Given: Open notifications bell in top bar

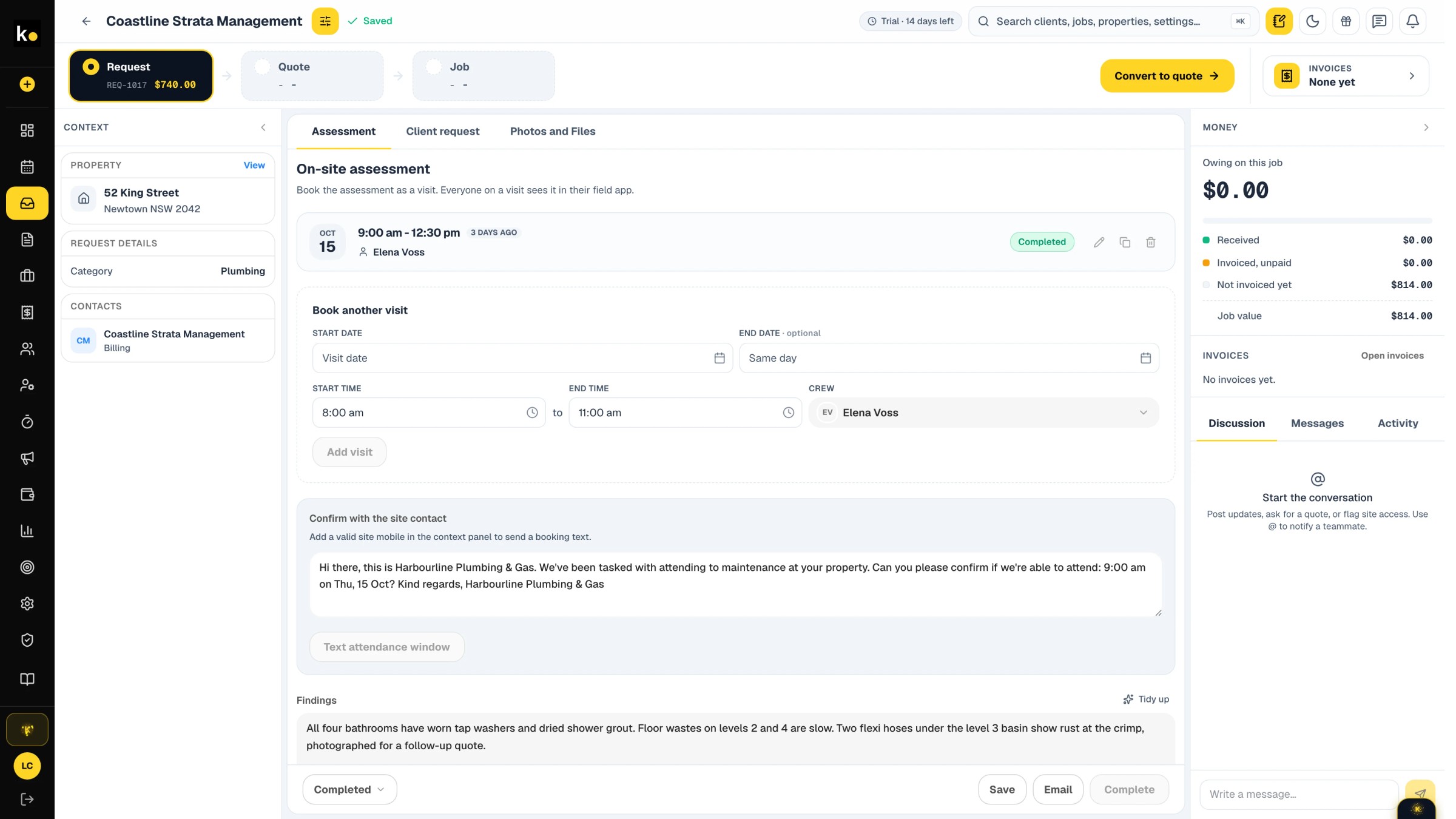Looking at the screenshot, I should [1412, 21].
